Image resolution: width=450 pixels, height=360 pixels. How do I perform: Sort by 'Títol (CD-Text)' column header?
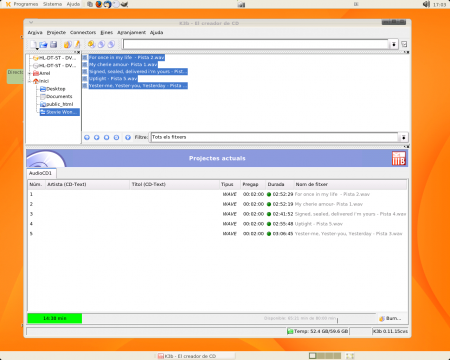[174, 184]
